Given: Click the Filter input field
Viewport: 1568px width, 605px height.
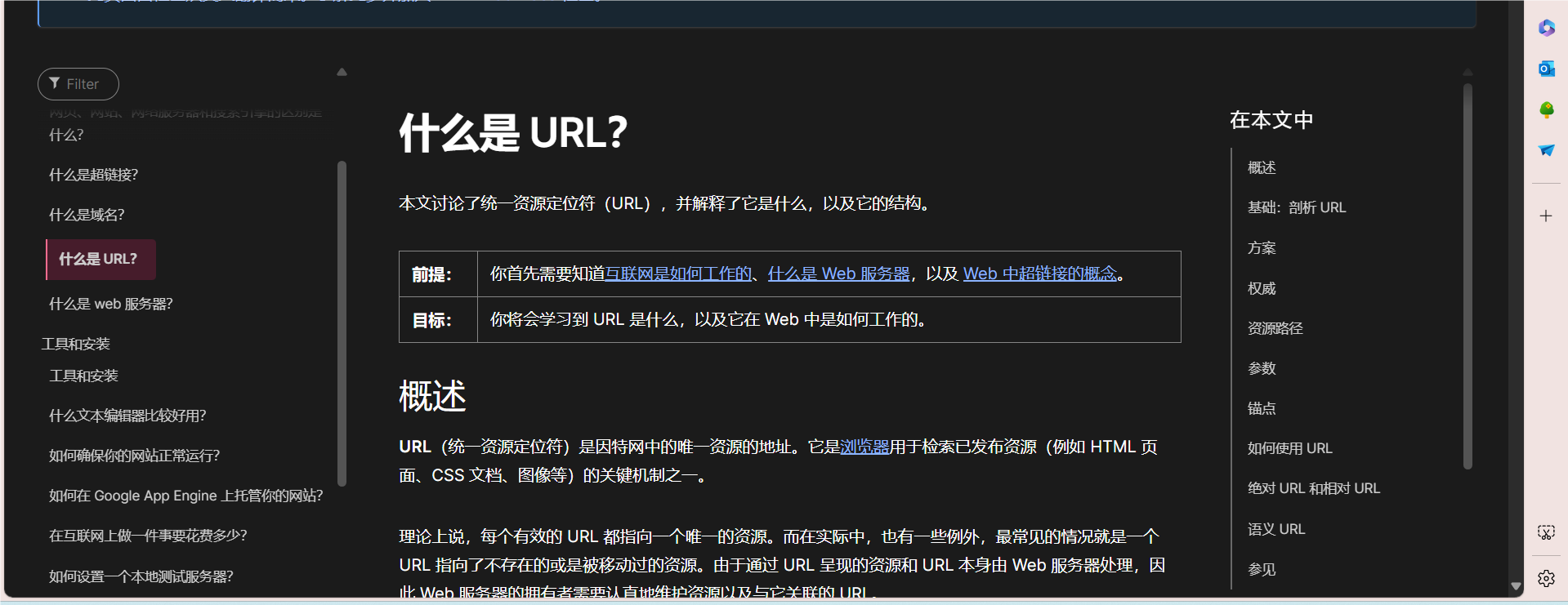Looking at the screenshot, I should pyautogui.click(x=78, y=84).
